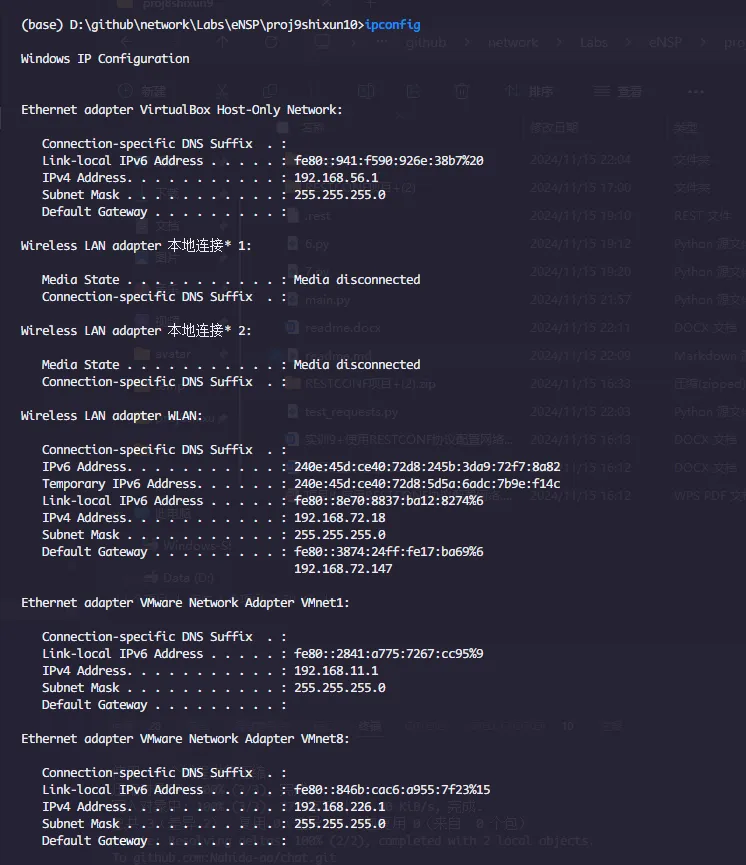Click the delete trash icon in File Explorer toolbar

coord(462,91)
